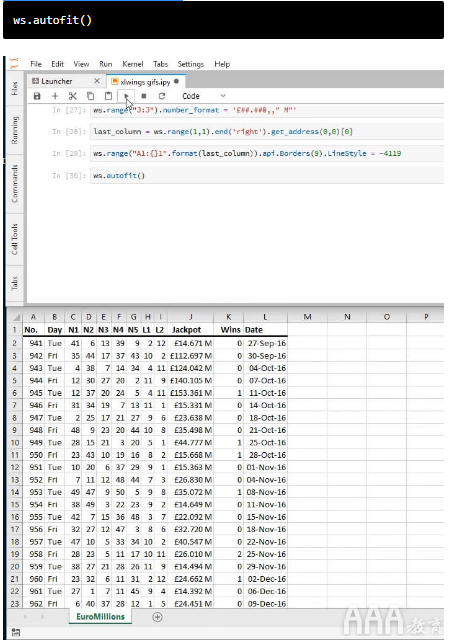The height and width of the screenshot is (641, 453).
Task: Save notebook with the floppy disk icon
Action: tap(37, 96)
